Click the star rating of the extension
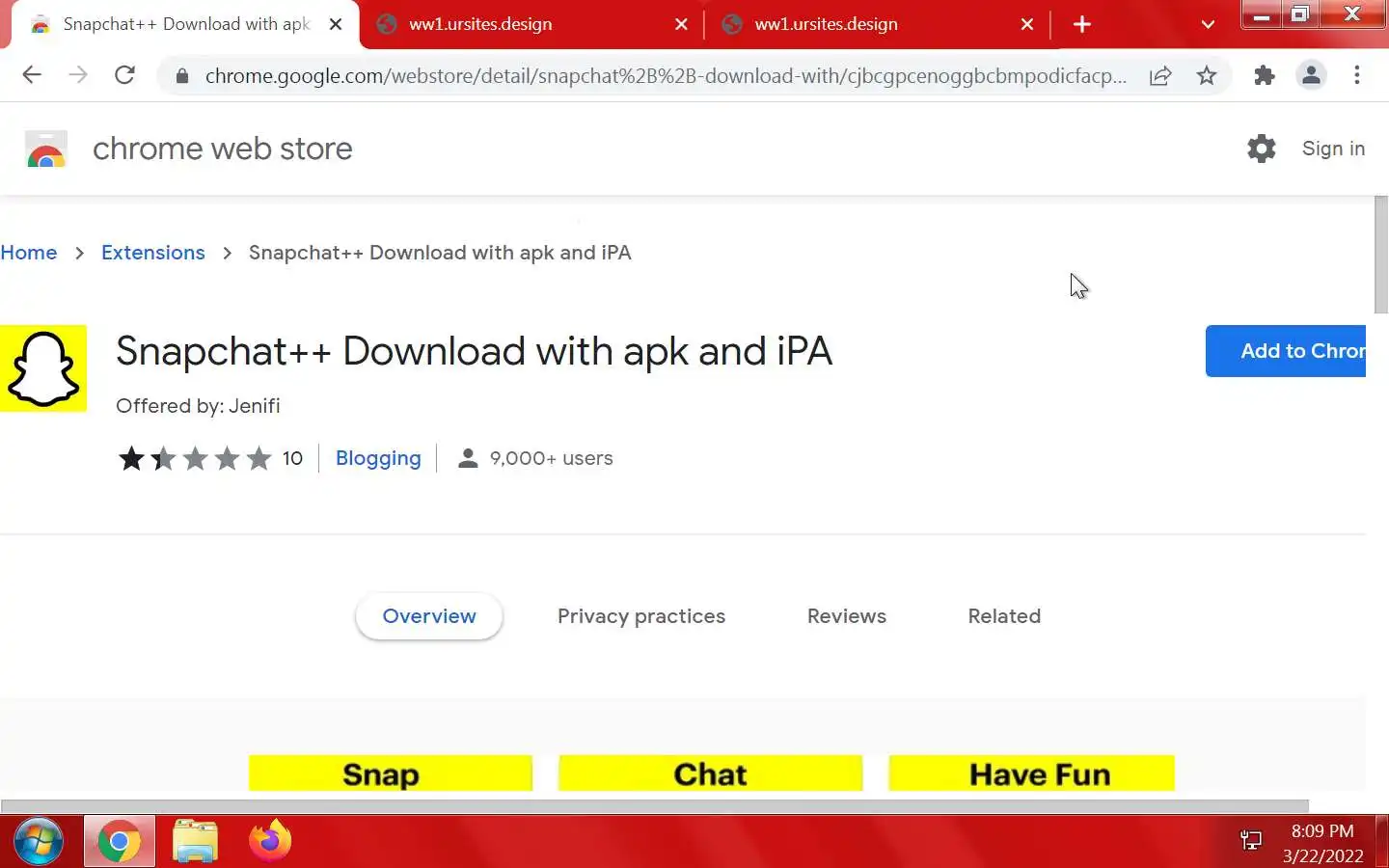1389x868 pixels. pyautogui.click(x=195, y=458)
